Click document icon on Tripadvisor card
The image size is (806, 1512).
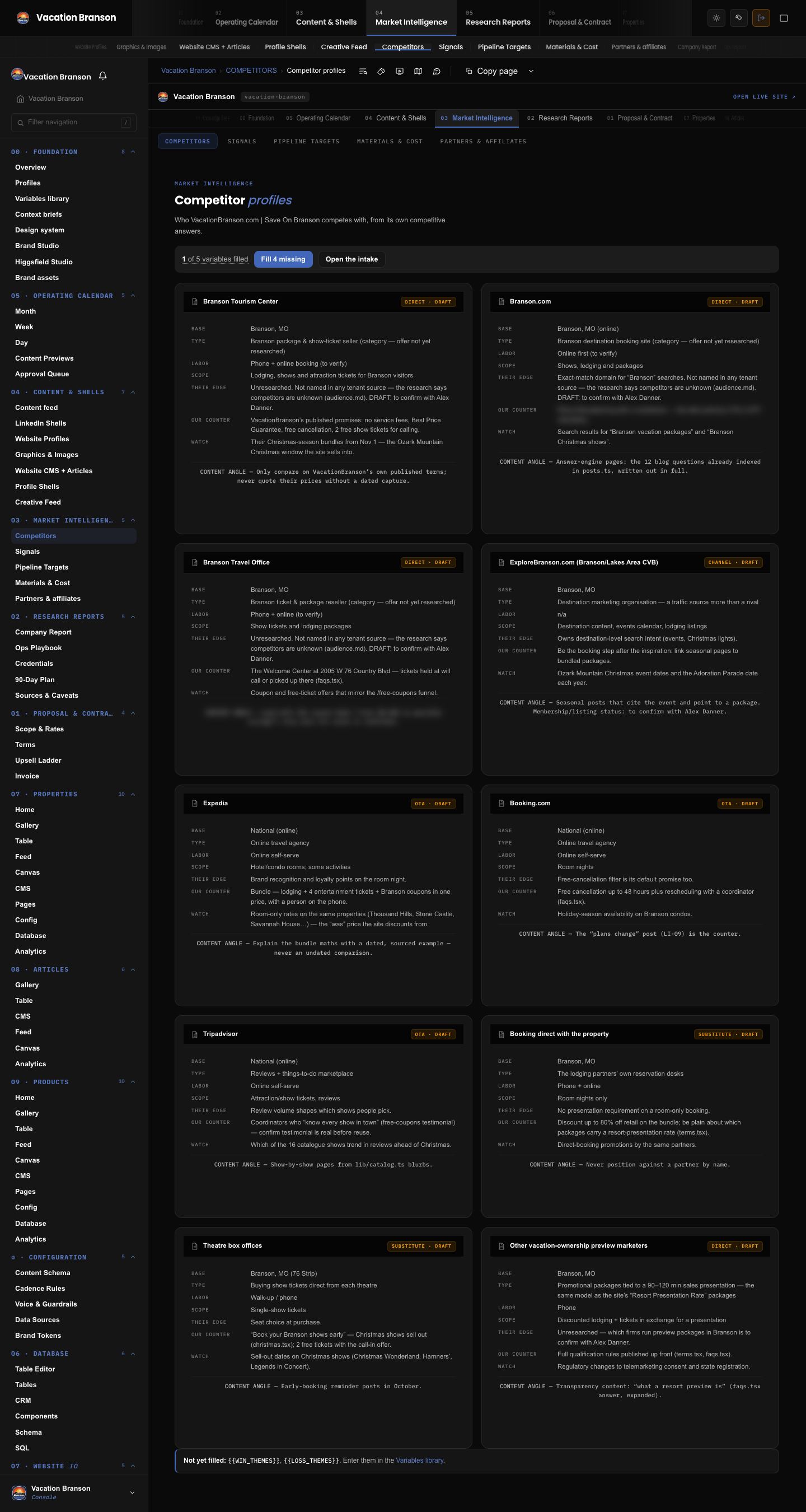tap(195, 1034)
